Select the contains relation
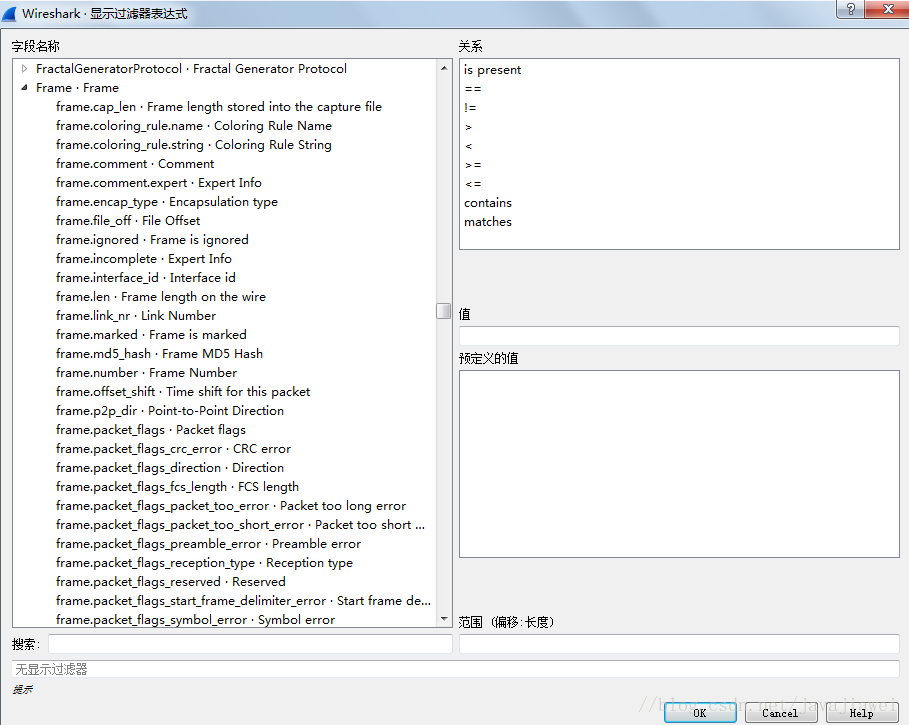The height and width of the screenshot is (725, 909). pos(488,203)
